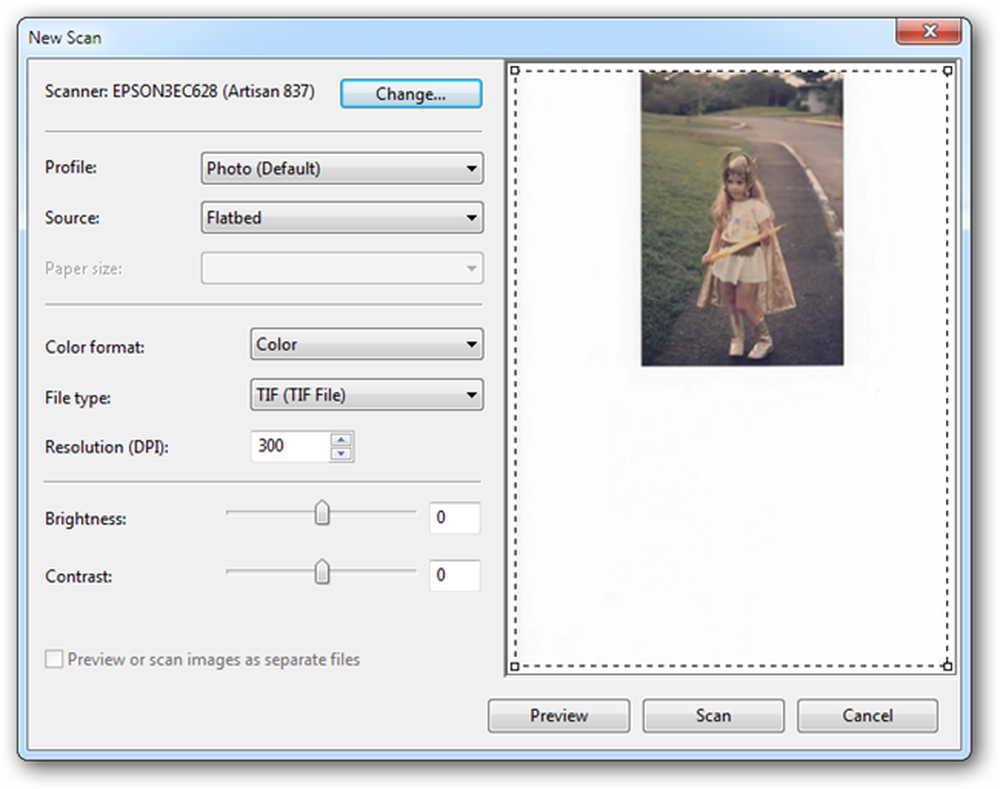The image size is (1000, 789).
Task: Click the Contrast slider handle
Action: (322, 571)
